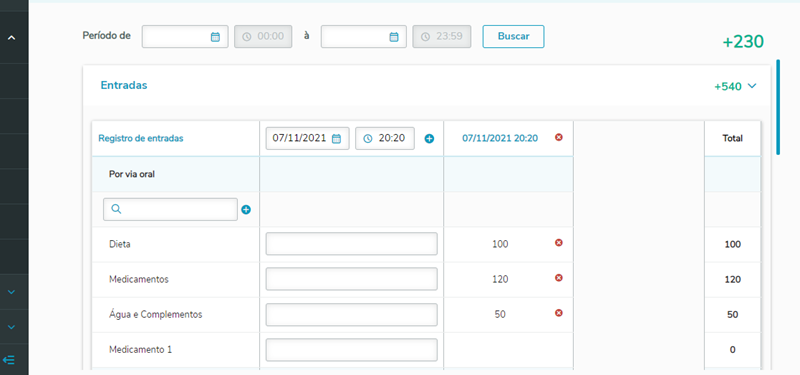Collapse the Entradas section via +540 chevron

[x=752, y=86]
